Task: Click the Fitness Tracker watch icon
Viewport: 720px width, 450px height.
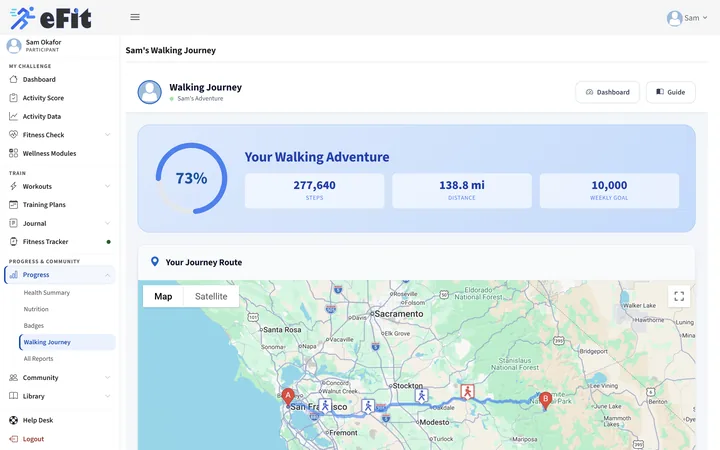Action: tap(13, 242)
